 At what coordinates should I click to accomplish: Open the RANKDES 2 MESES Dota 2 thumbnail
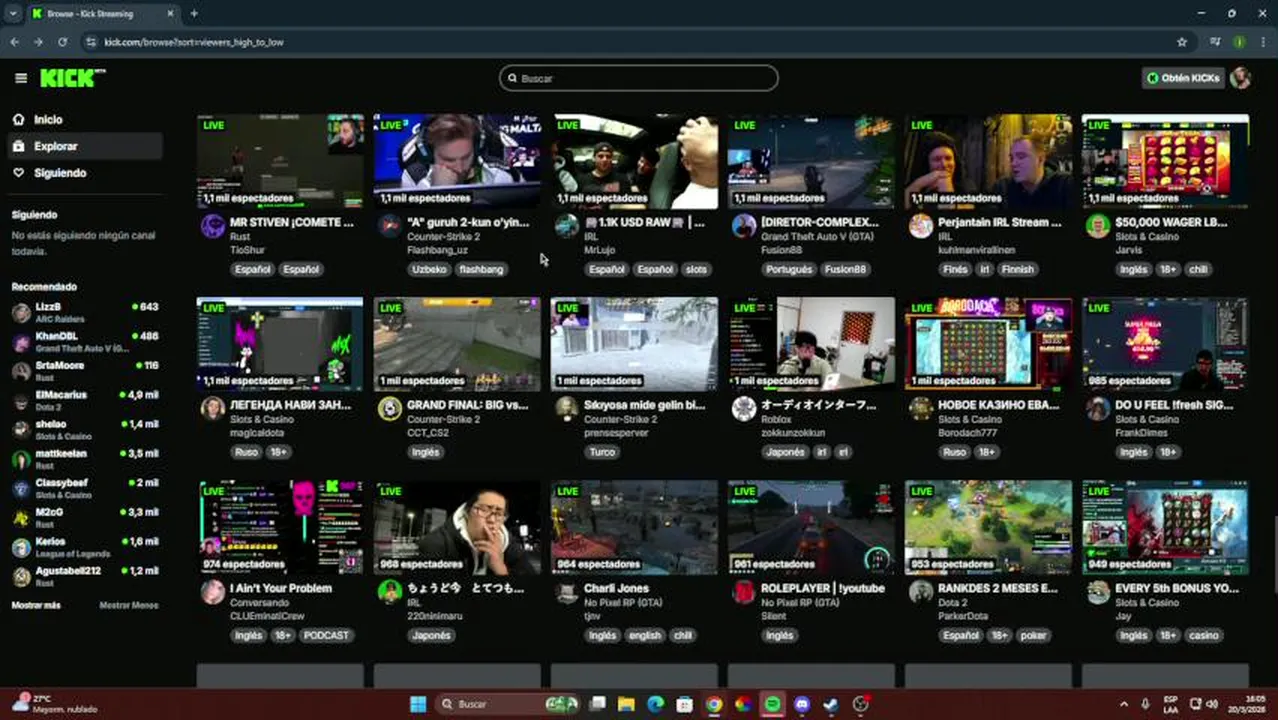(x=988, y=527)
